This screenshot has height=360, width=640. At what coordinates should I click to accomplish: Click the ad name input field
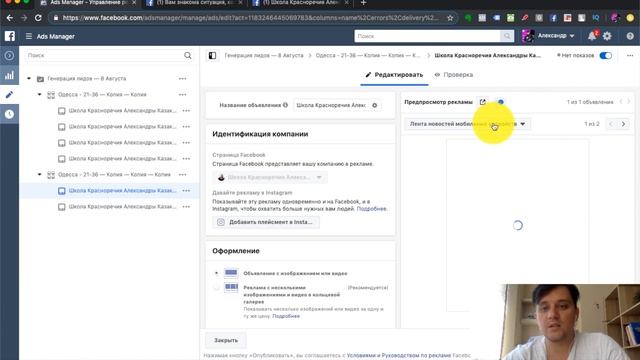pos(331,105)
